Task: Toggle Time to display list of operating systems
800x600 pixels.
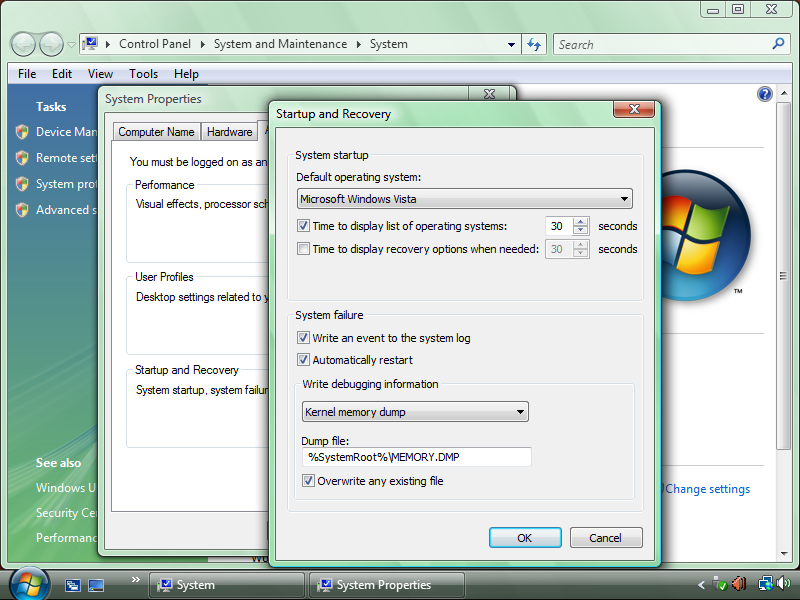Action: 303,226
